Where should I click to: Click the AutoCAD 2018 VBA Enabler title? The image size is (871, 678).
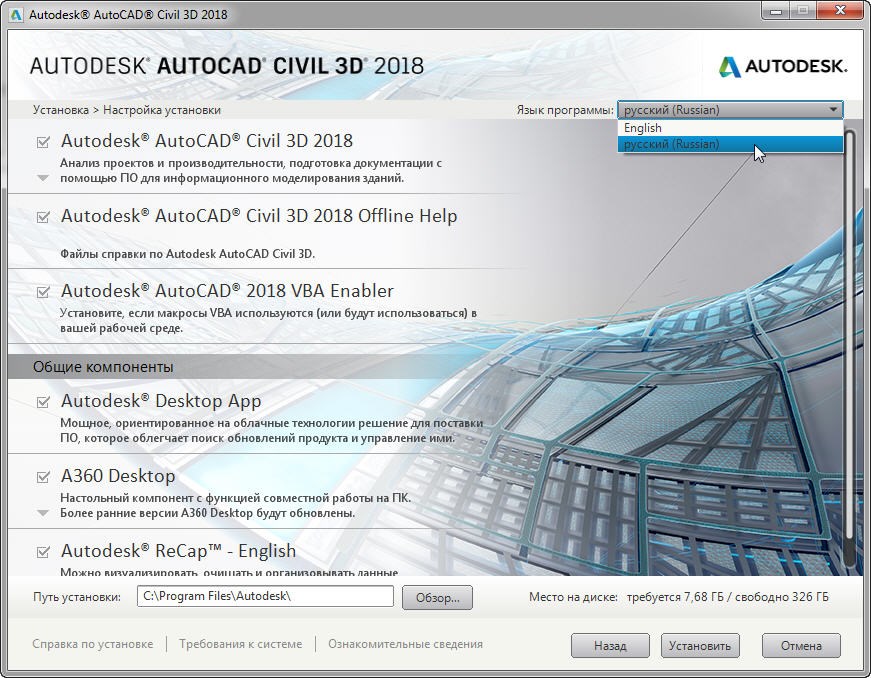(x=227, y=291)
